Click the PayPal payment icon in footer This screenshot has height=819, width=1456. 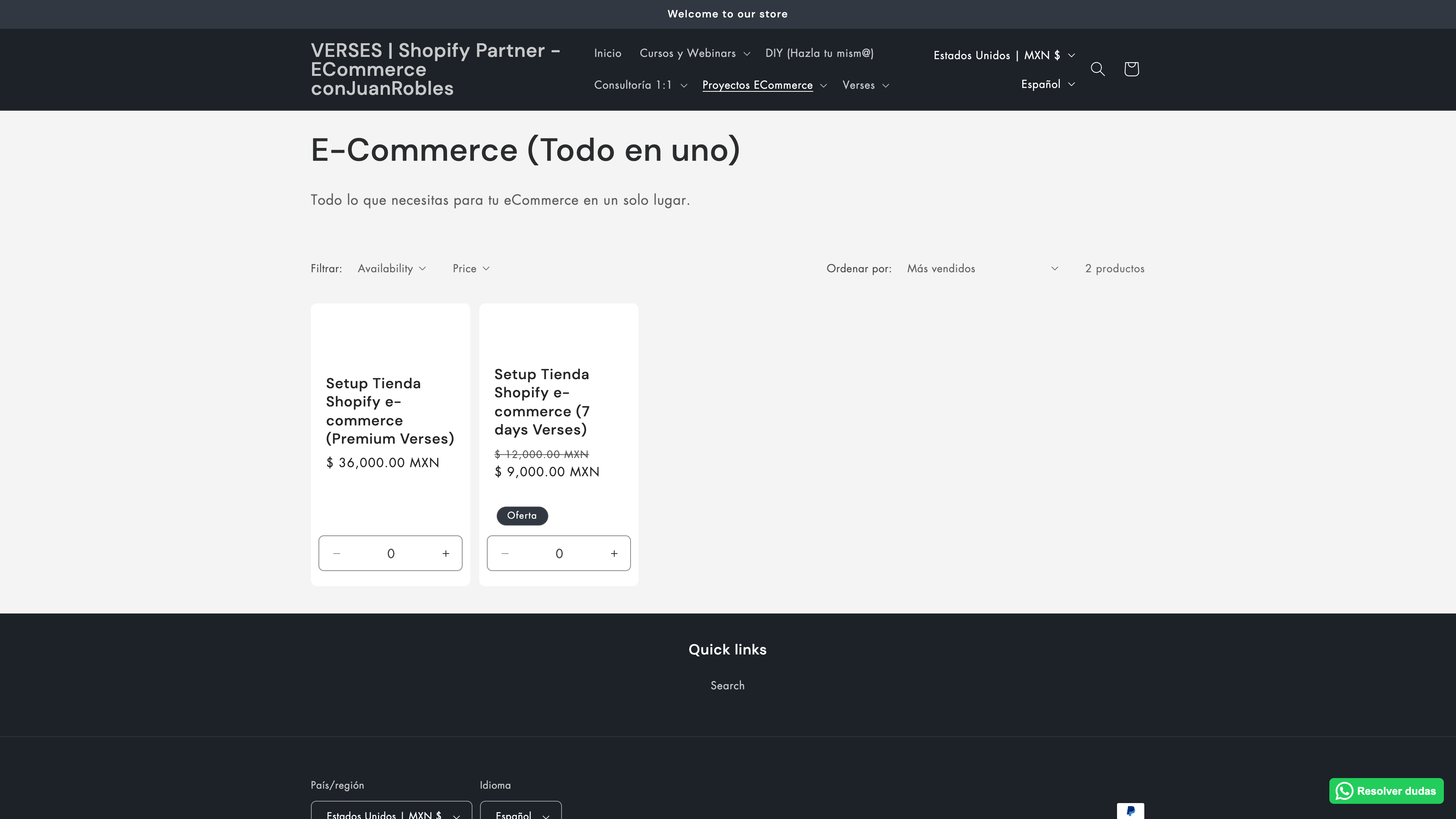click(x=1130, y=811)
